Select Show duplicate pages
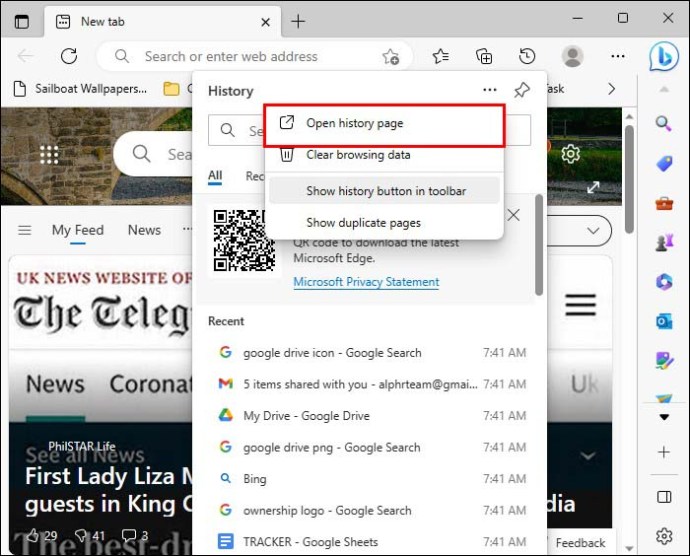Image resolution: width=690 pixels, height=556 pixels. click(x=384, y=223)
